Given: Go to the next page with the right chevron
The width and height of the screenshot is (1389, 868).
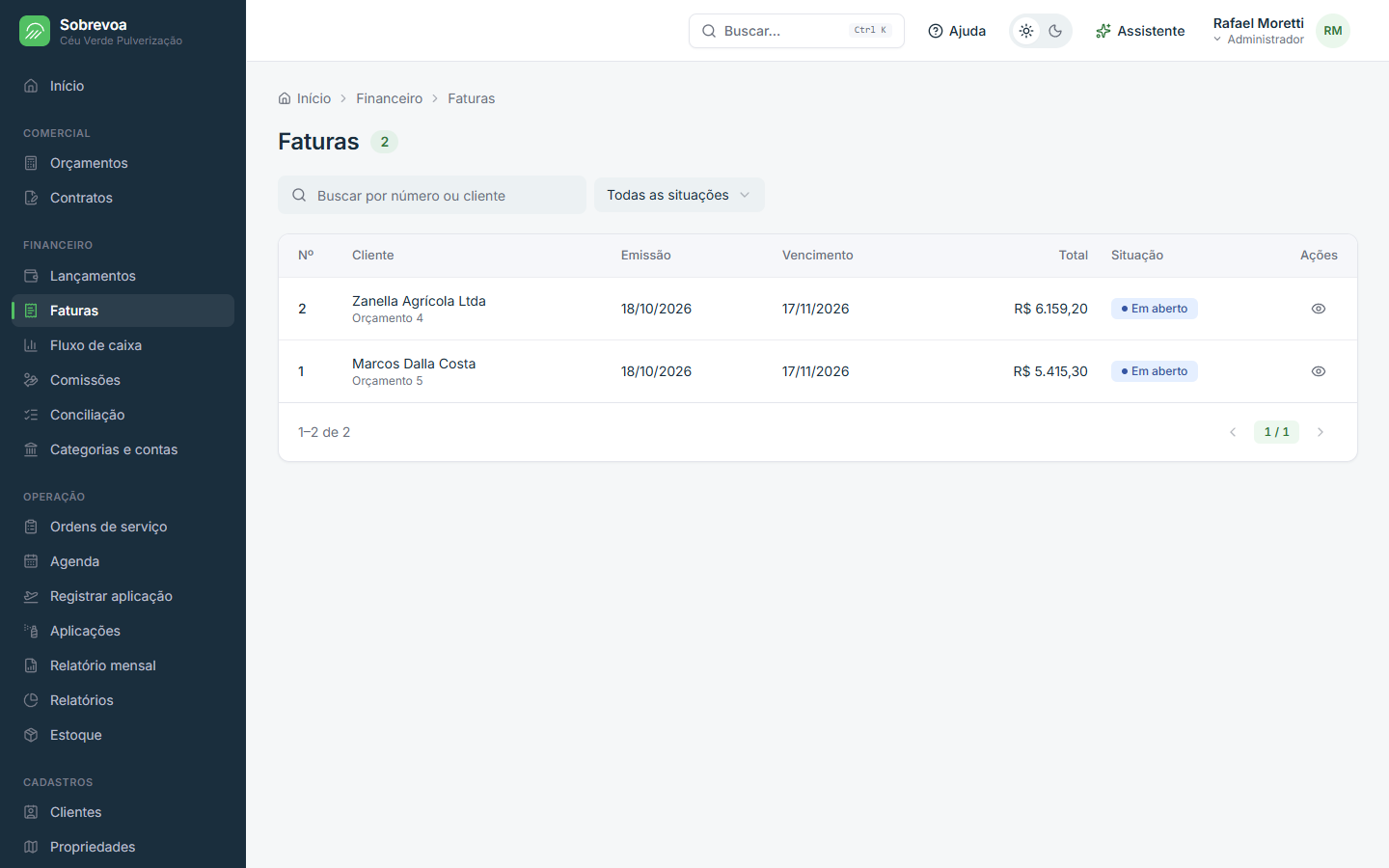Looking at the screenshot, I should [1321, 432].
